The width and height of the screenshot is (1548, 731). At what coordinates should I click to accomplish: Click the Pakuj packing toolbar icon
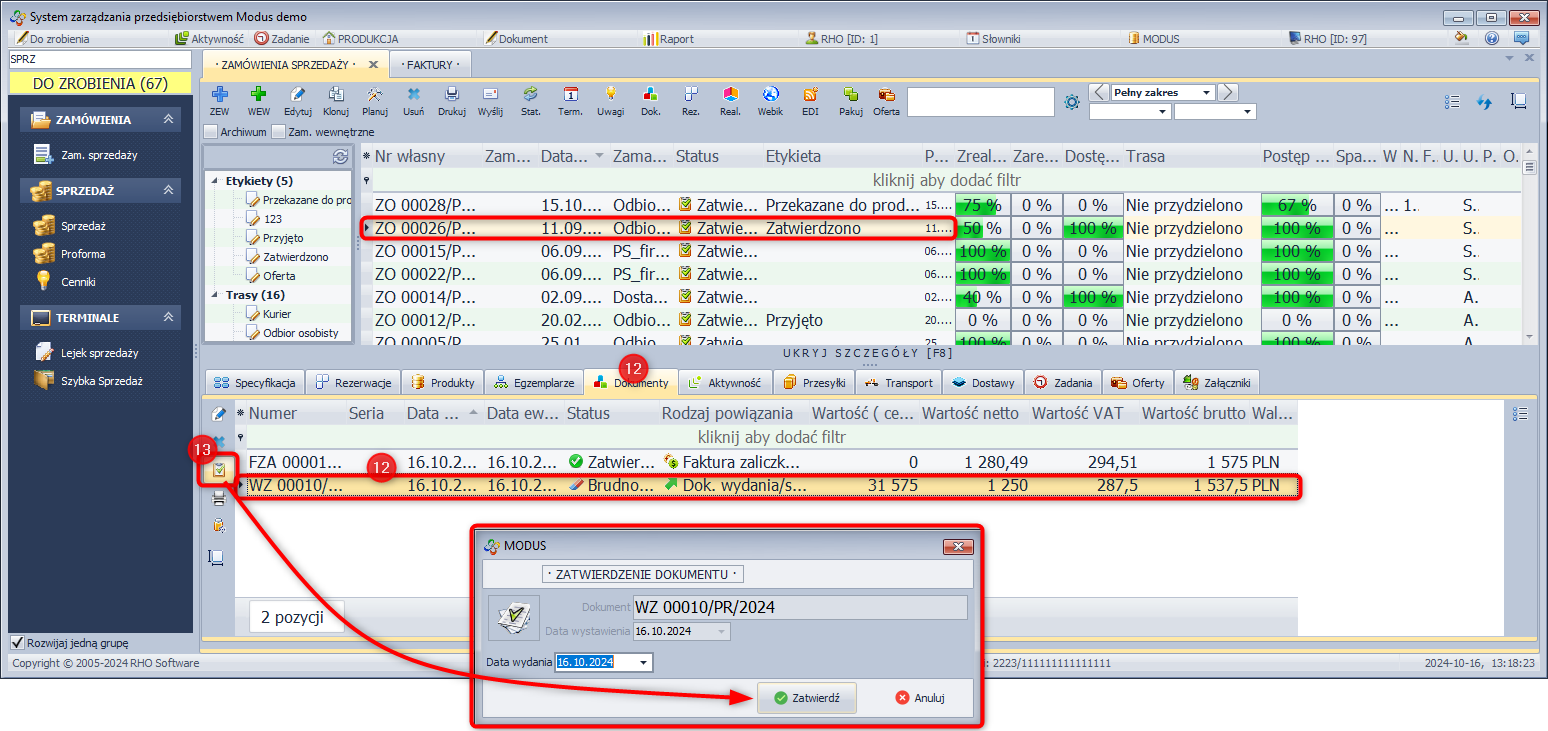coord(850,94)
